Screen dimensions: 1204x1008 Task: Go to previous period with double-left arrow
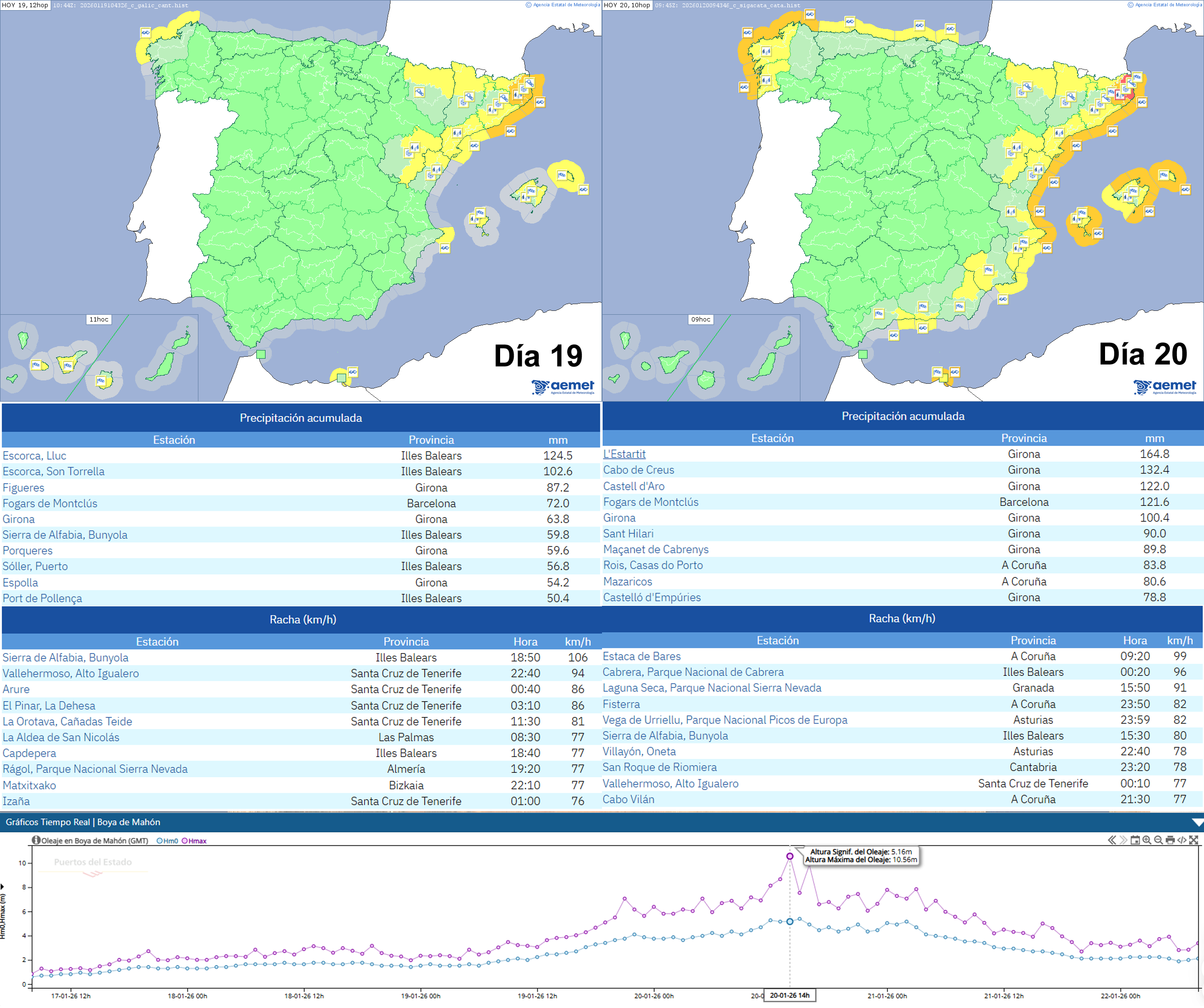(x=1112, y=841)
